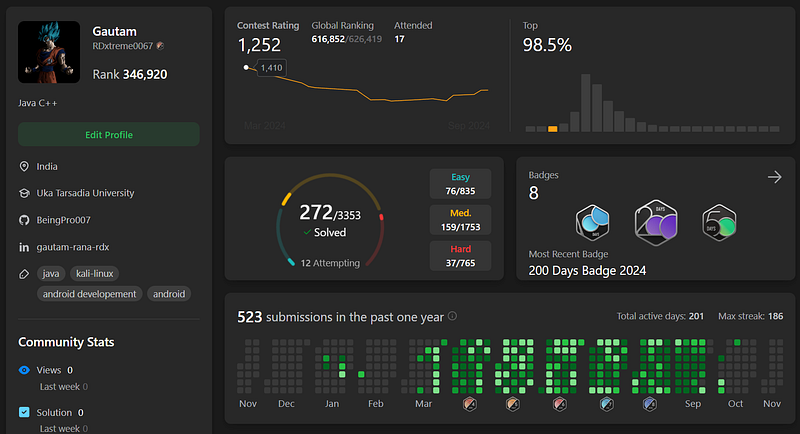Image resolution: width=800 pixels, height=434 pixels.
Task: Click the GitHub icon beside BeingPro007
Action: (x=24, y=220)
